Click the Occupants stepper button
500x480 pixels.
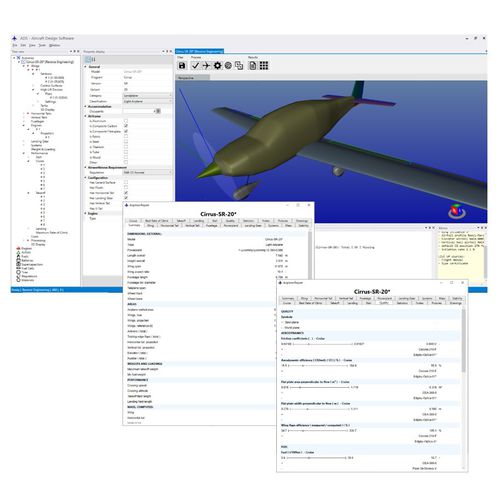coord(158,111)
